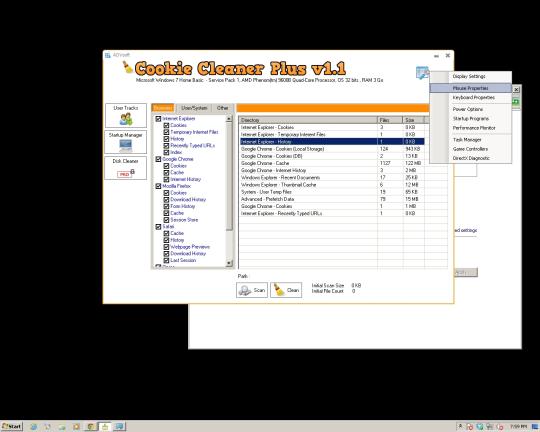540x432 pixels.
Task: Uncheck Internet History under Google Chrome
Action: (x=166, y=179)
